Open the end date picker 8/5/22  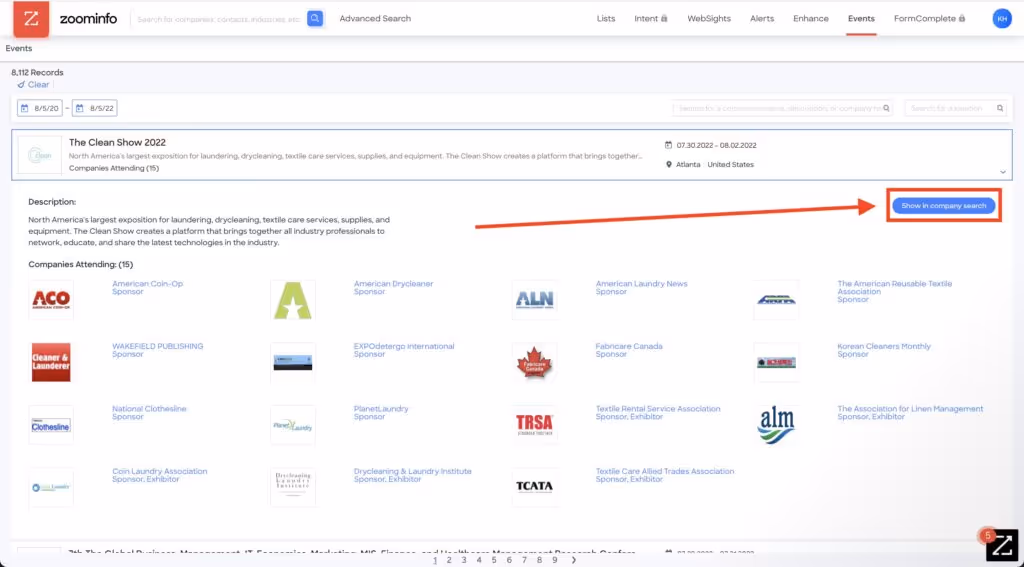pos(95,108)
